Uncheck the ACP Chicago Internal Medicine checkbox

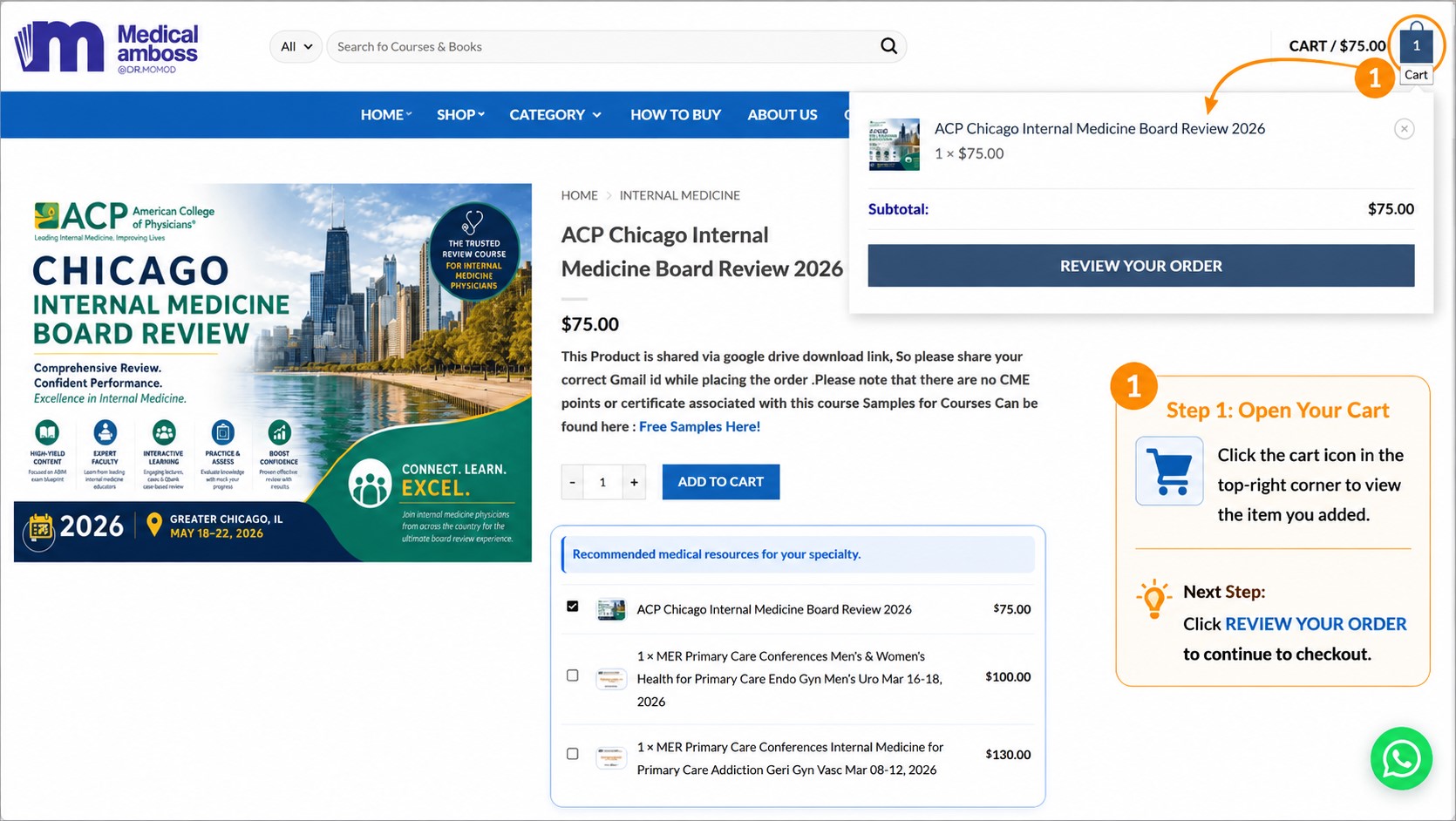coord(573,607)
